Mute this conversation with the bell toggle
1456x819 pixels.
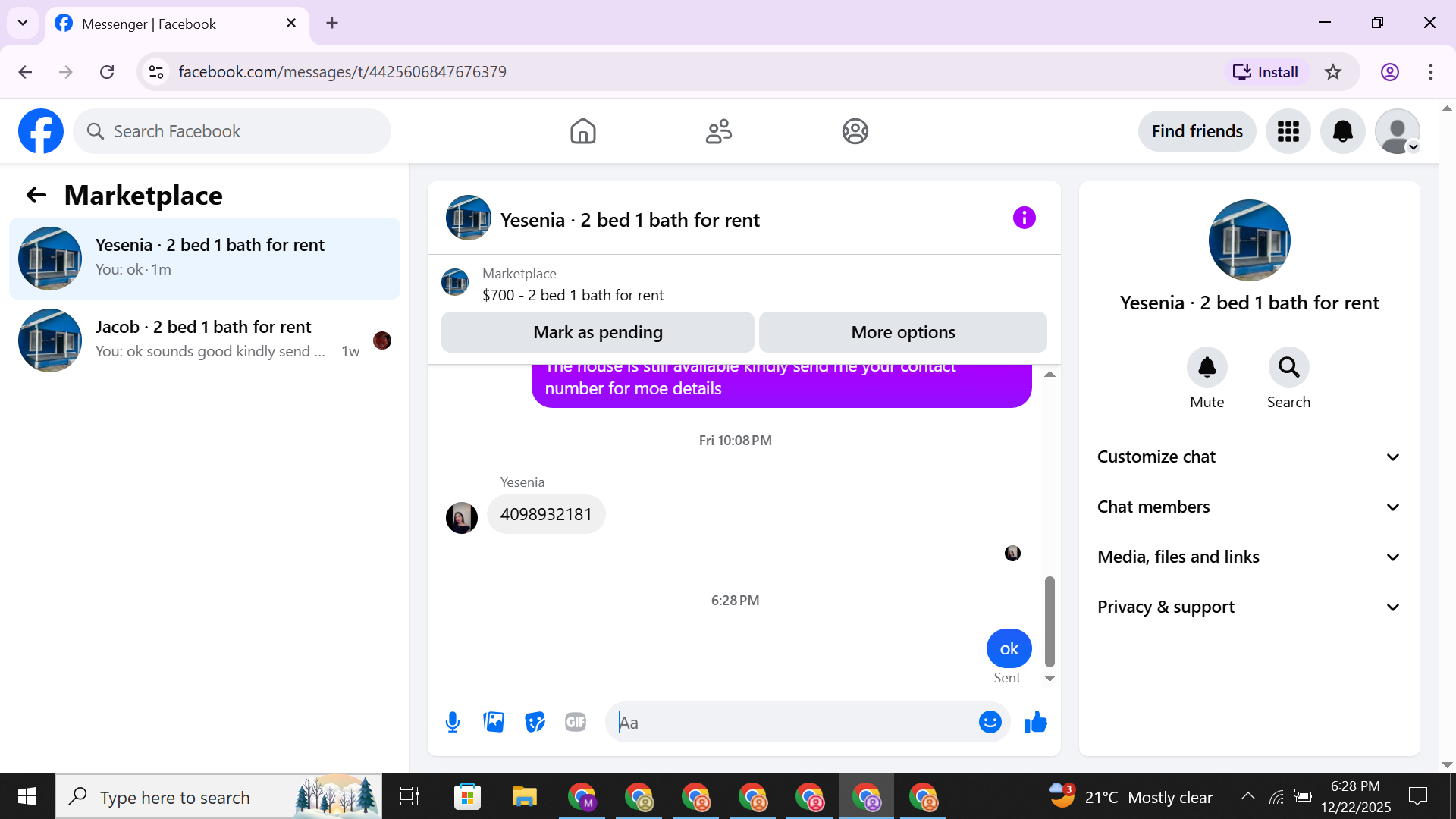pos(1207,368)
